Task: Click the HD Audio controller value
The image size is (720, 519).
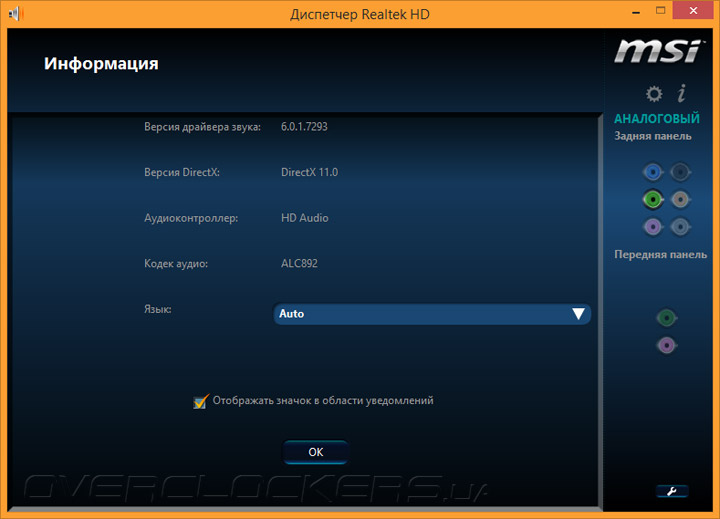Action: (304, 218)
